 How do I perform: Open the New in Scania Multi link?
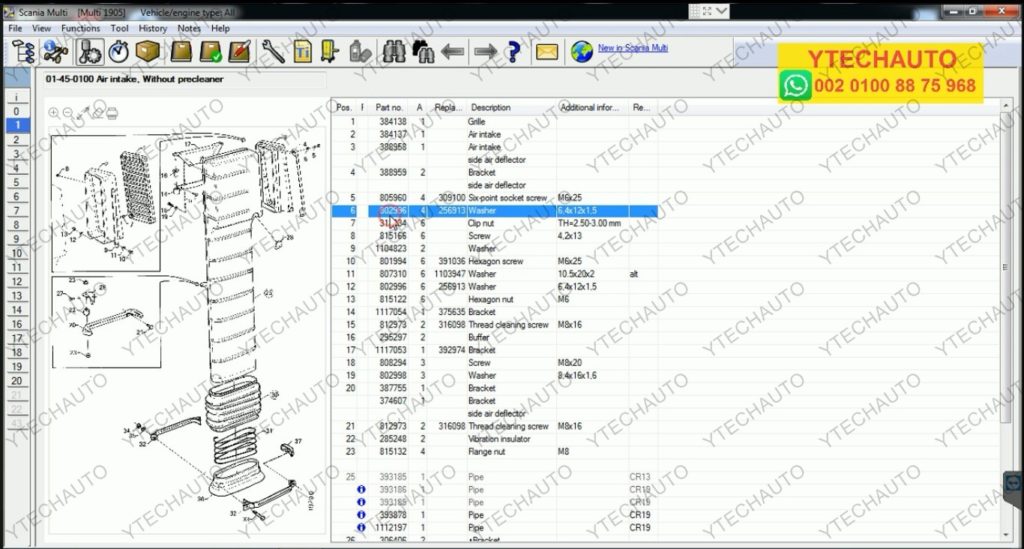pos(632,48)
